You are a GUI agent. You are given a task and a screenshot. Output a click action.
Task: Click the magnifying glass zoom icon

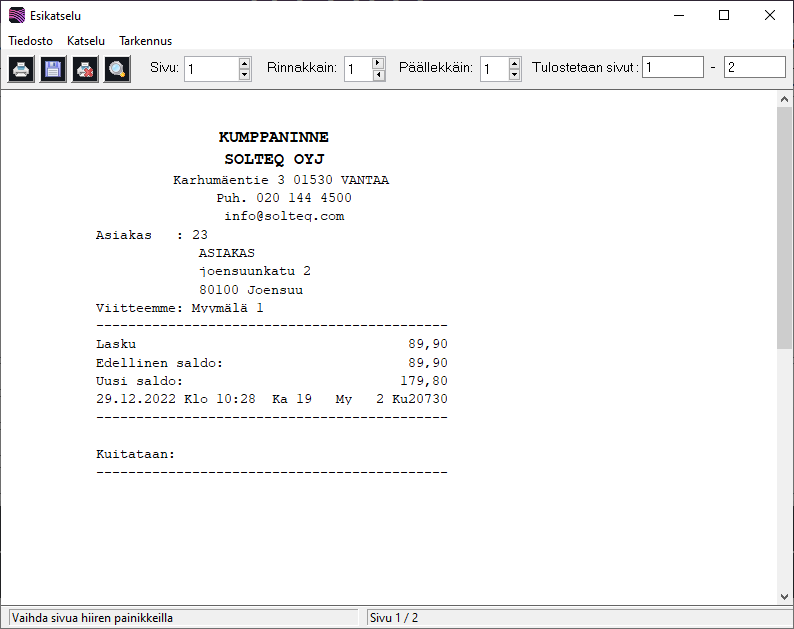tap(117, 69)
